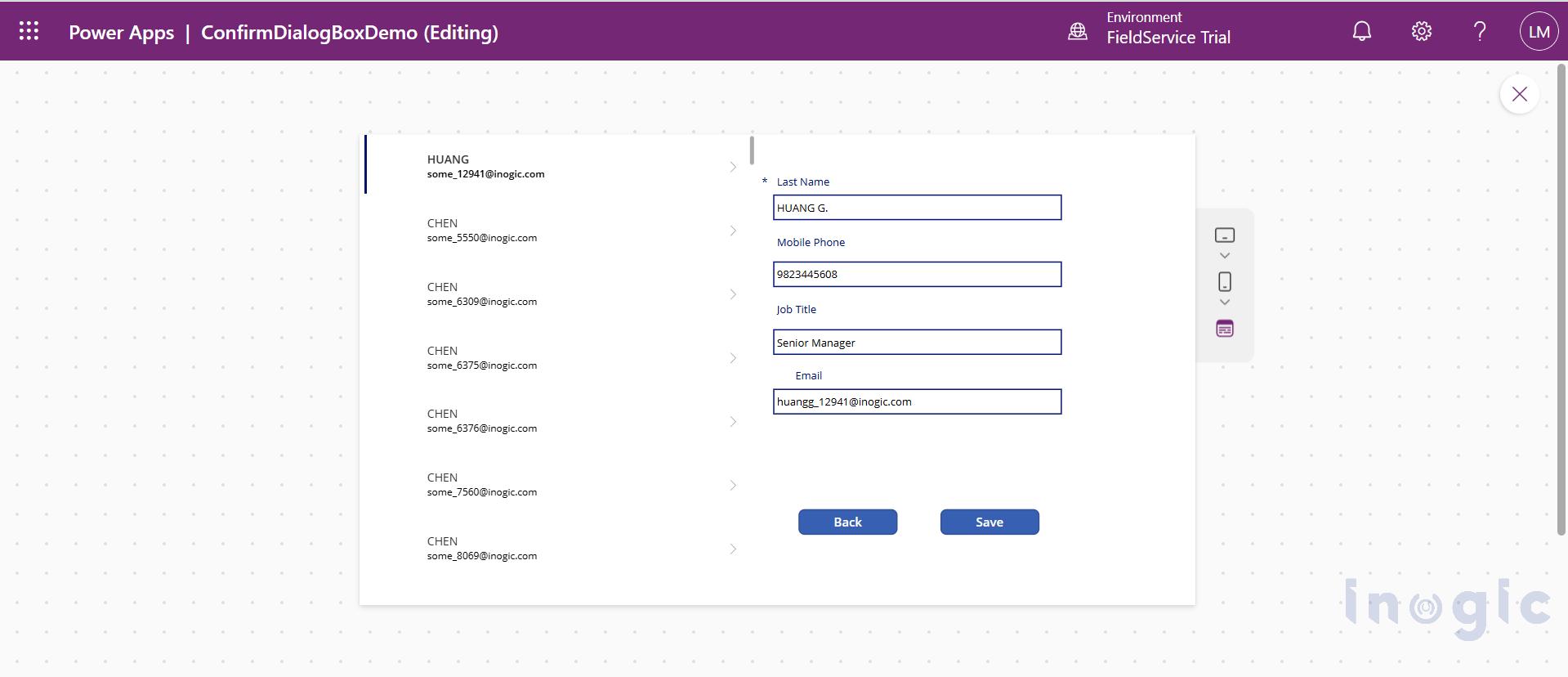Expand the phone device options chevron

[1224, 303]
